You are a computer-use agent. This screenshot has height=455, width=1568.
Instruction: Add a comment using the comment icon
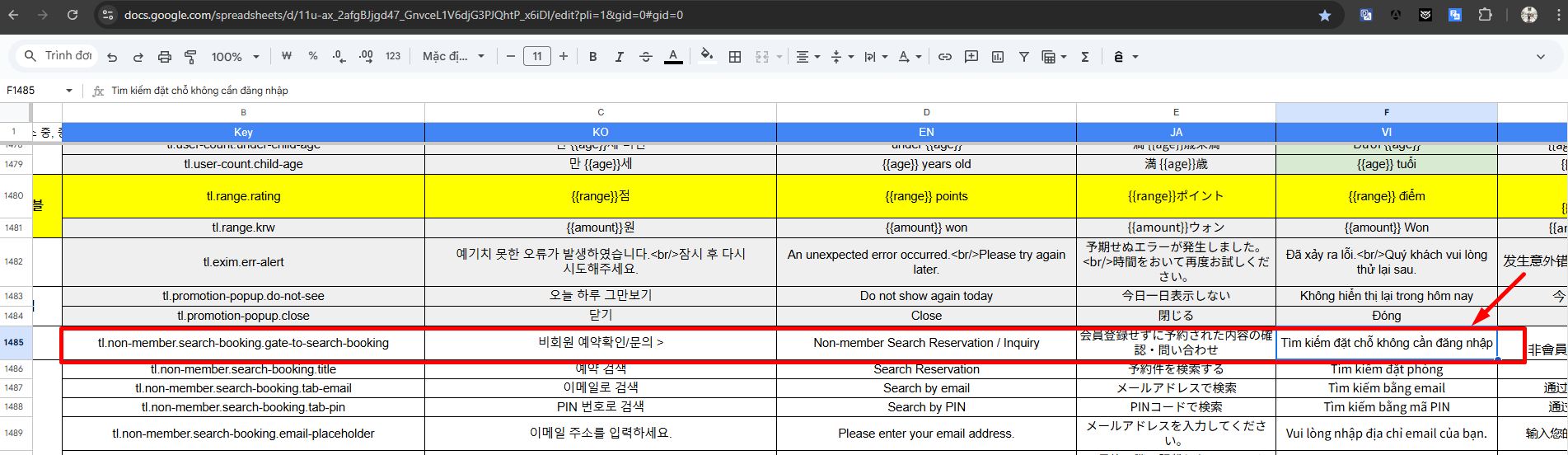(971, 57)
